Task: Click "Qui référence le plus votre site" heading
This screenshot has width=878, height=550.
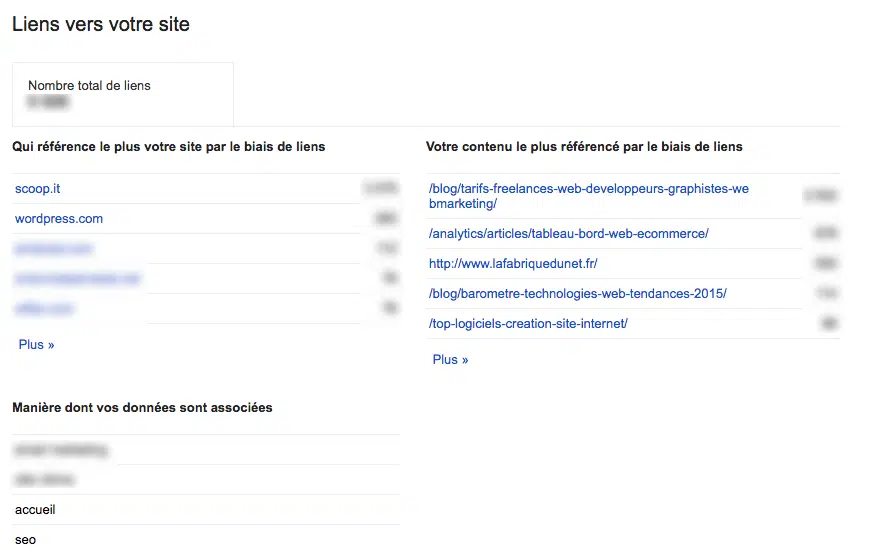Action: (x=168, y=147)
